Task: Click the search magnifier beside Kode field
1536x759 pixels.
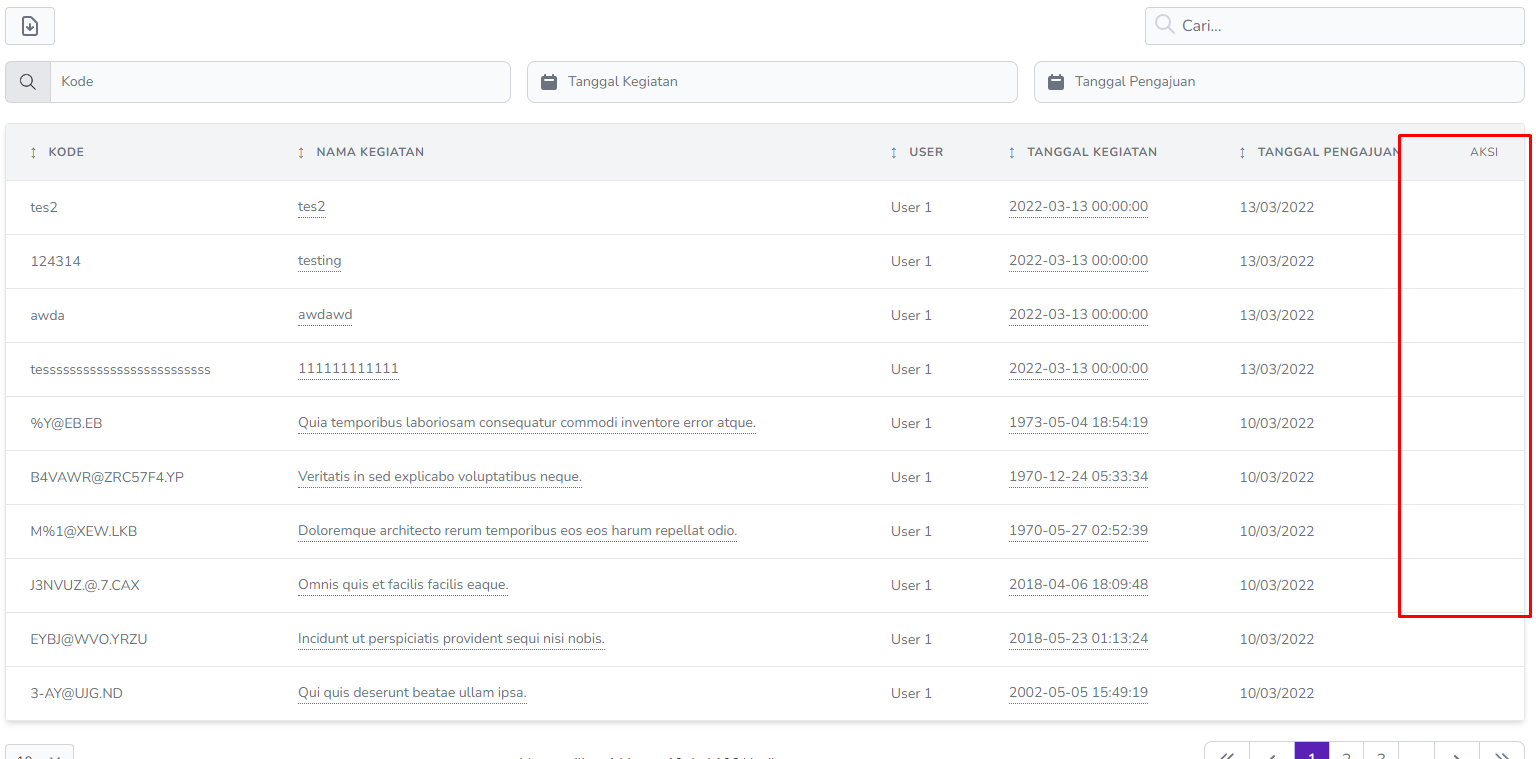Action: (27, 81)
